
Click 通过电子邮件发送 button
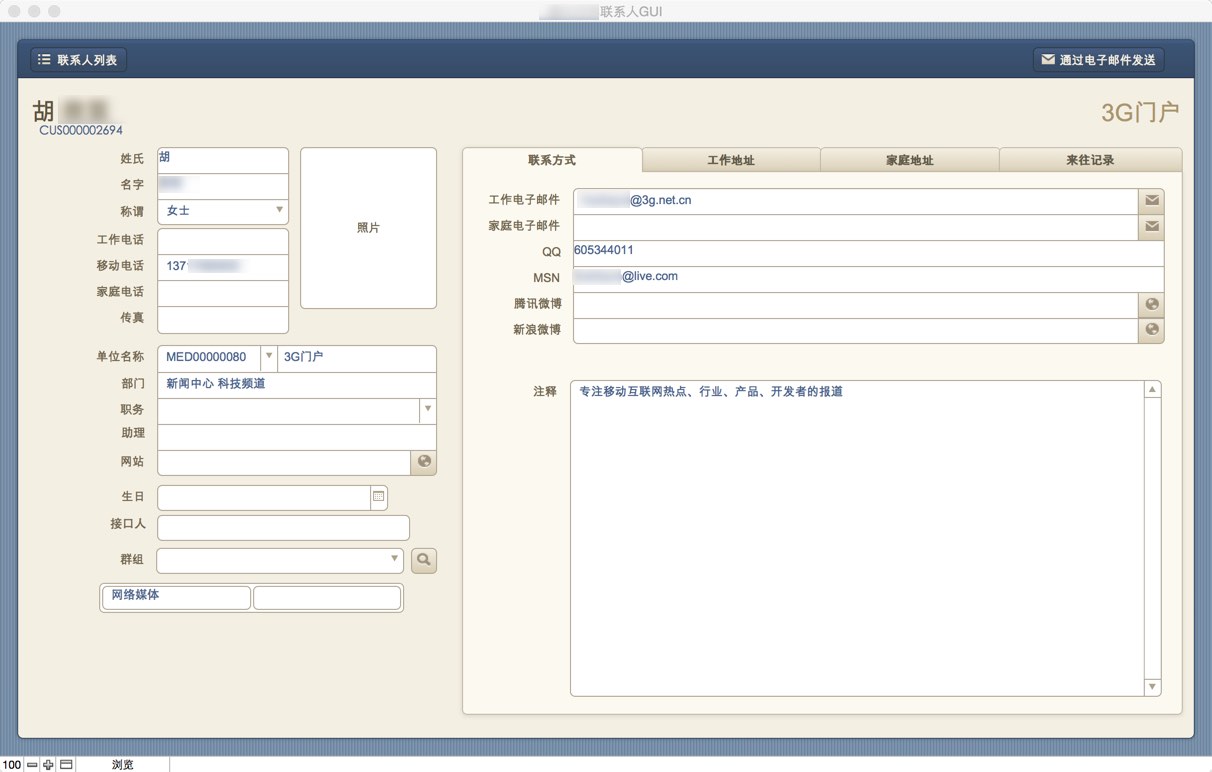coord(1098,60)
